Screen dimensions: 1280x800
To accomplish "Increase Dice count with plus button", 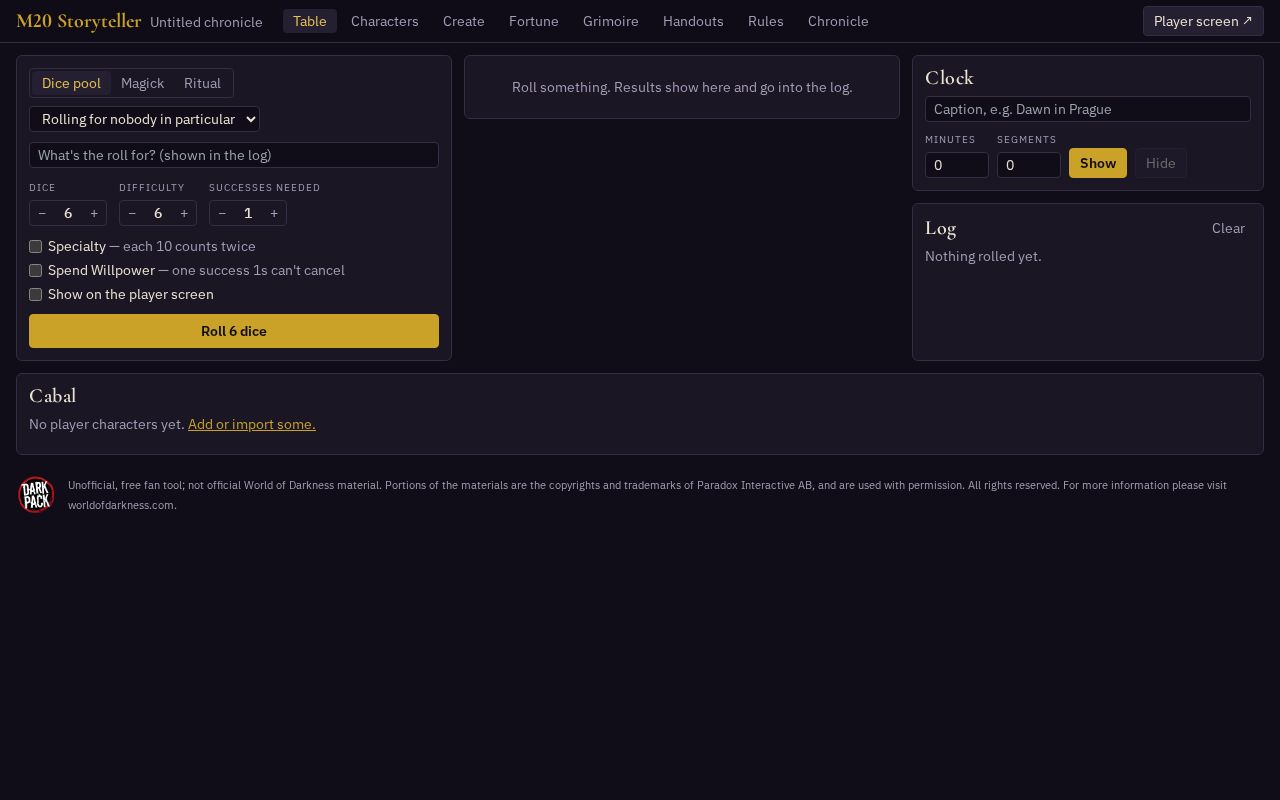I will 94,213.
